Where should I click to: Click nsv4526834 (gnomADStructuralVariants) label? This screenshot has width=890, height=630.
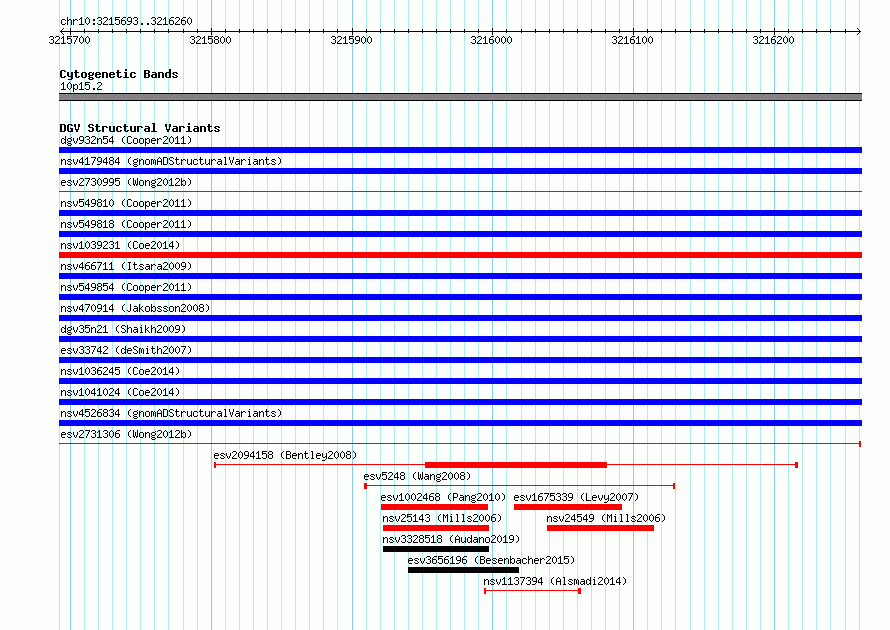[171, 413]
